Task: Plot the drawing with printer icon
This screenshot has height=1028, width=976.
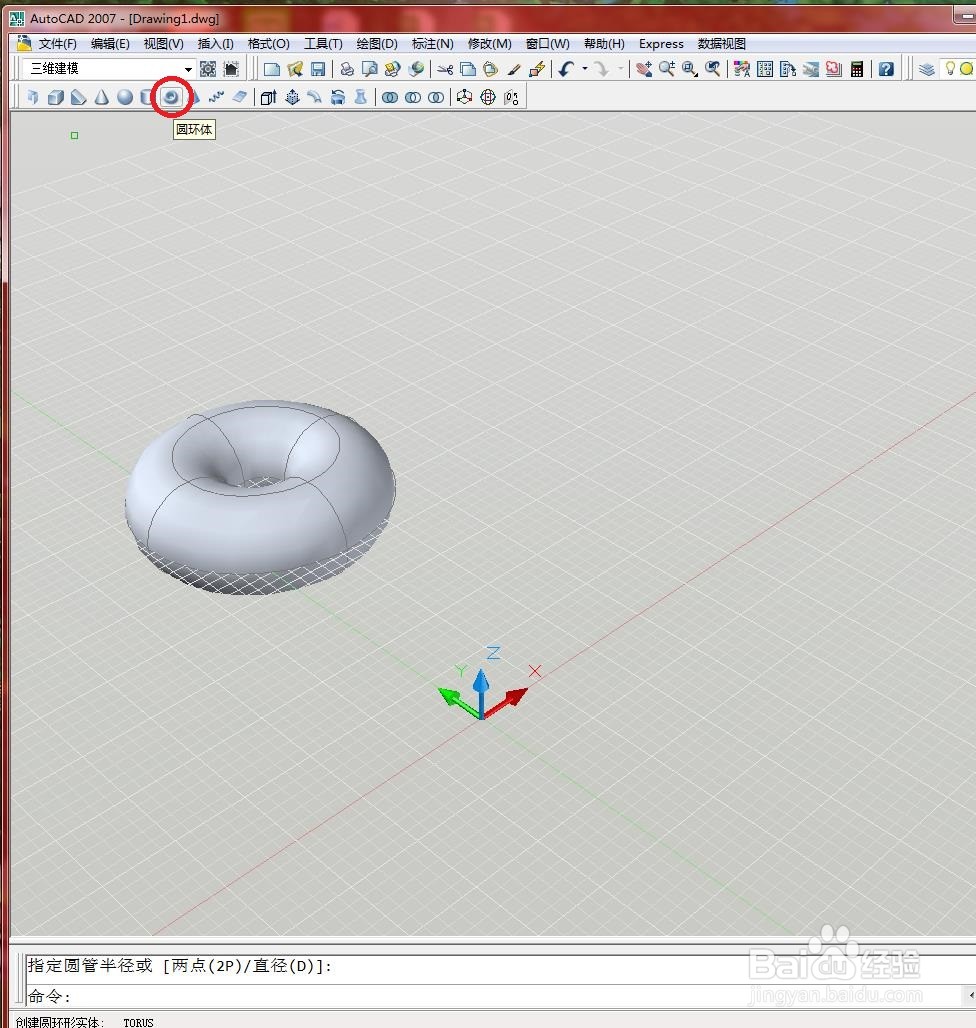Action: [x=347, y=69]
